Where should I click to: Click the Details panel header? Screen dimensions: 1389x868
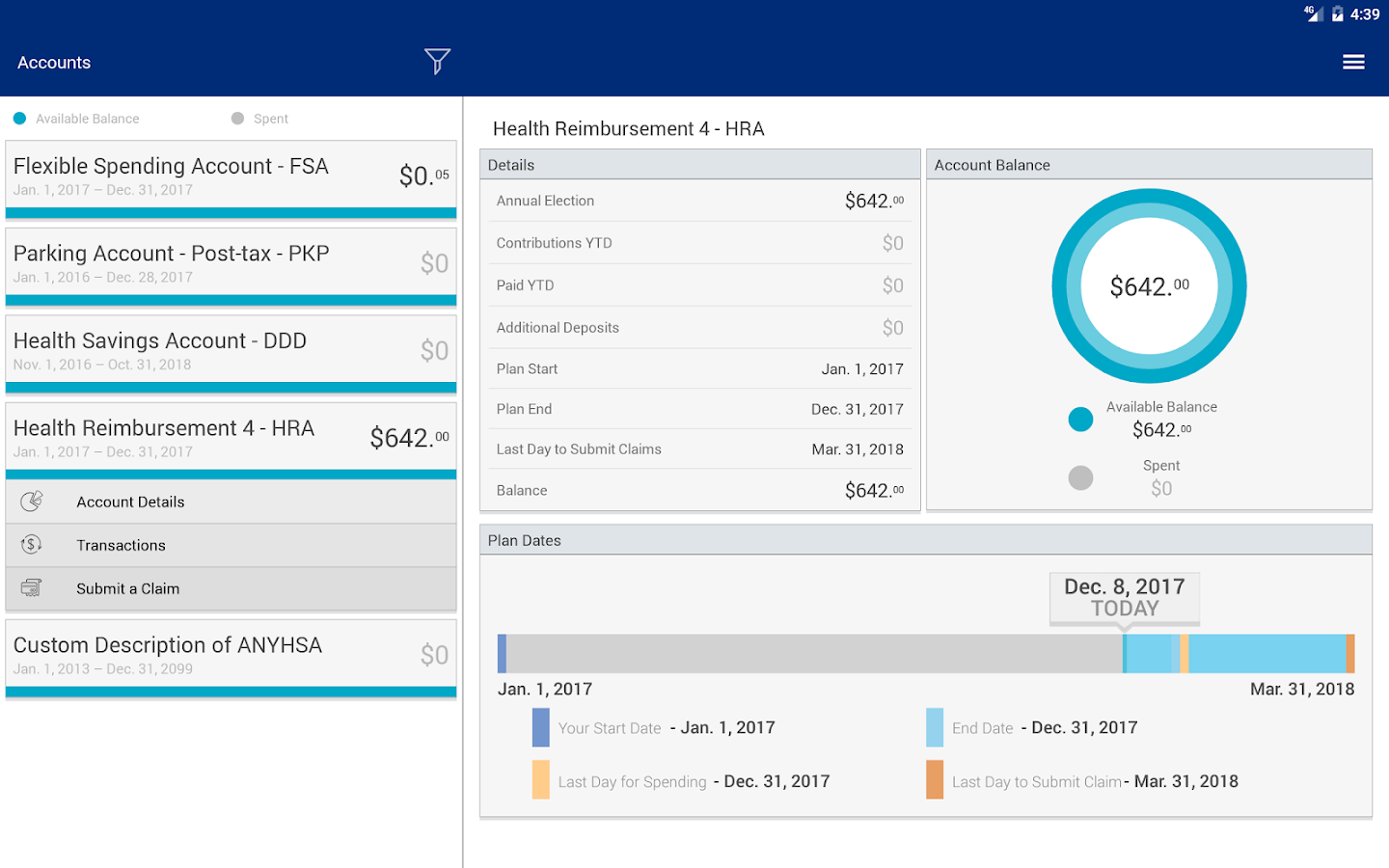(x=700, y=165)
